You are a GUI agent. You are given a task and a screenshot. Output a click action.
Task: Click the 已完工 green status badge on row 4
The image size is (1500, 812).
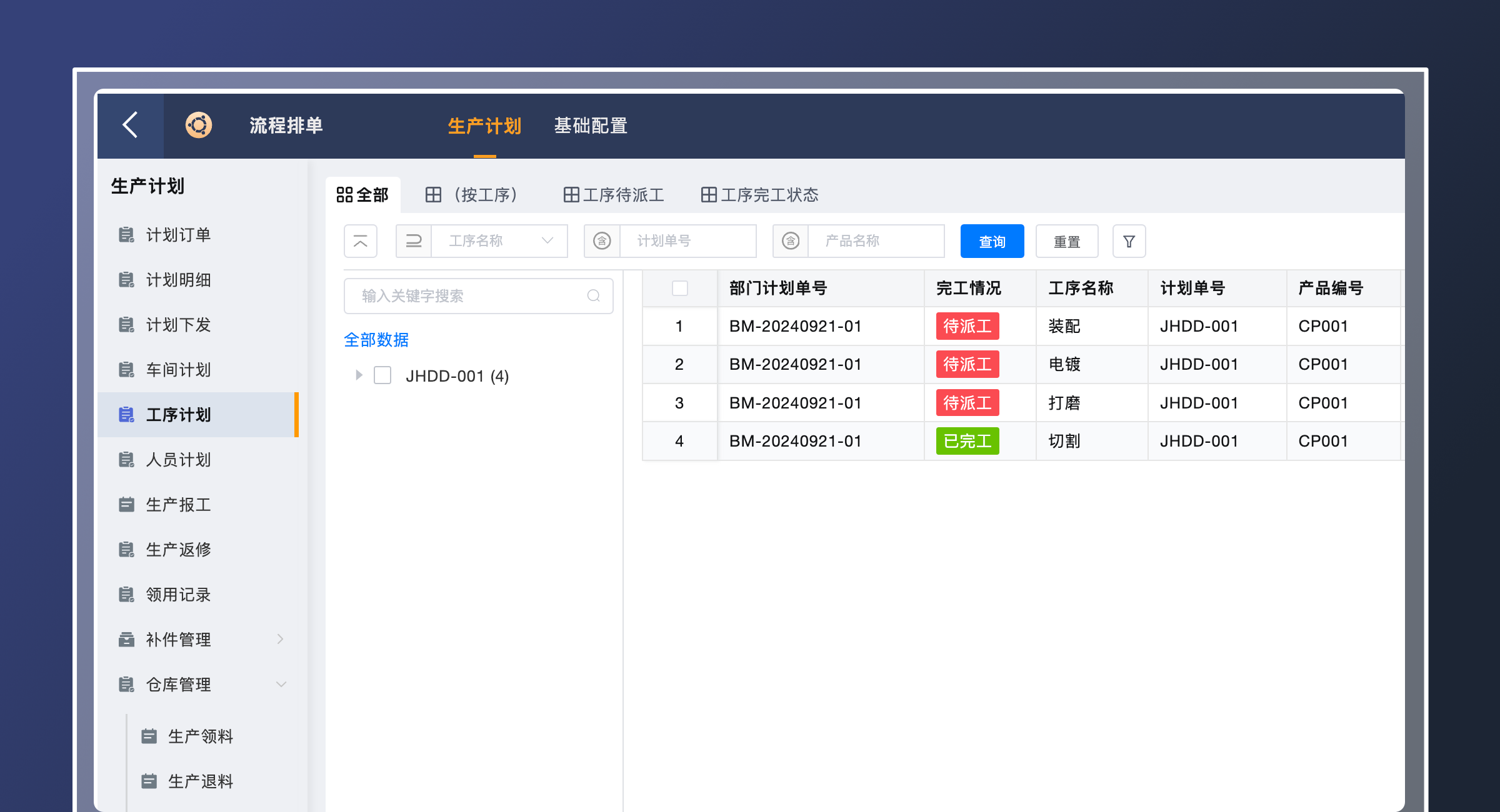[x=966, y=441]
